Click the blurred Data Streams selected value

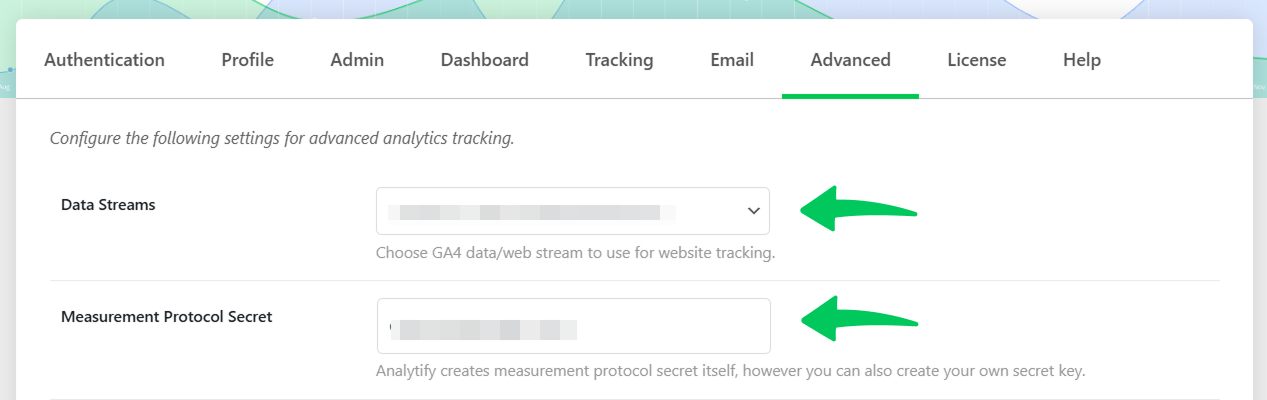(x=531, y=212)
